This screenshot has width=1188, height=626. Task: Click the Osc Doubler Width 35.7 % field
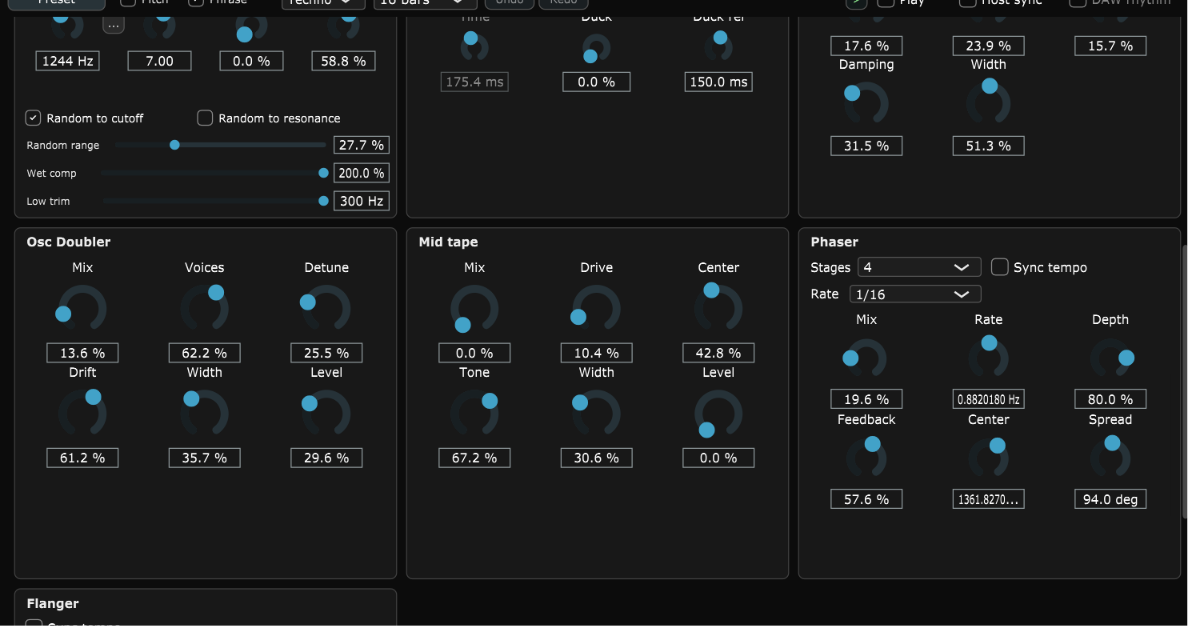pyautogui.click(x=205, y=458)
